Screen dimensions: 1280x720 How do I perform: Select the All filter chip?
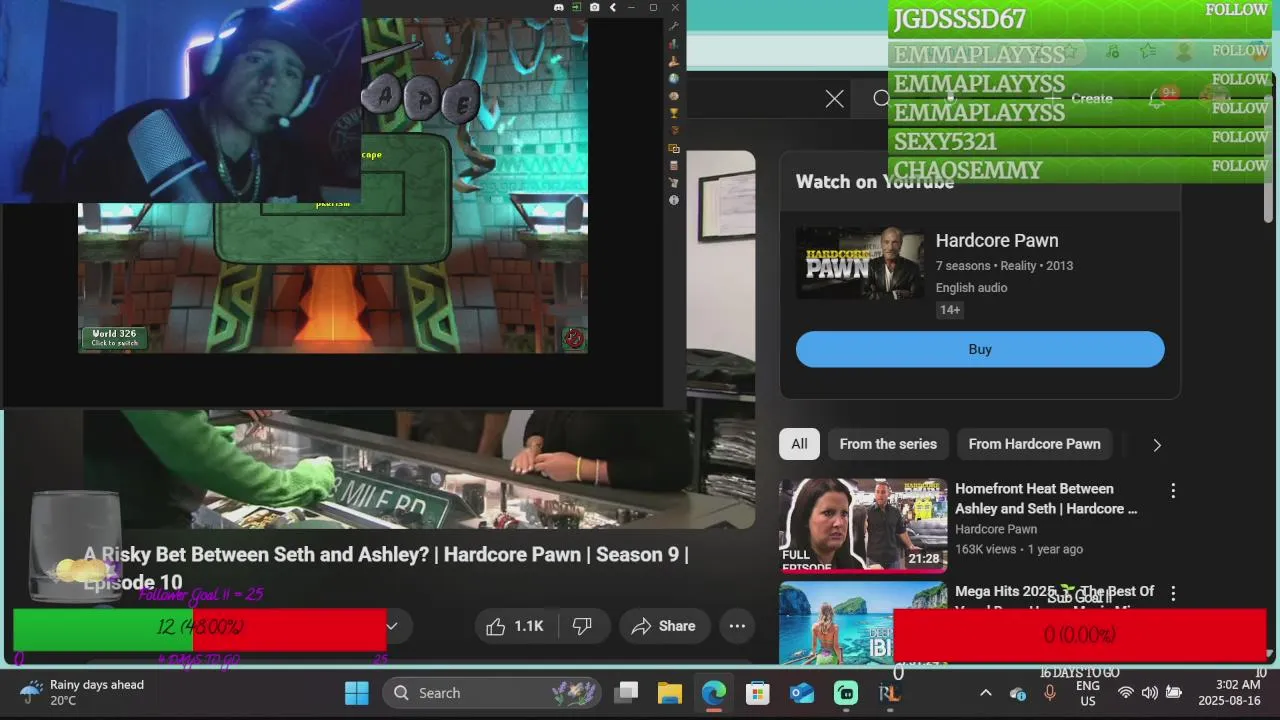click(x=799, y=444)
